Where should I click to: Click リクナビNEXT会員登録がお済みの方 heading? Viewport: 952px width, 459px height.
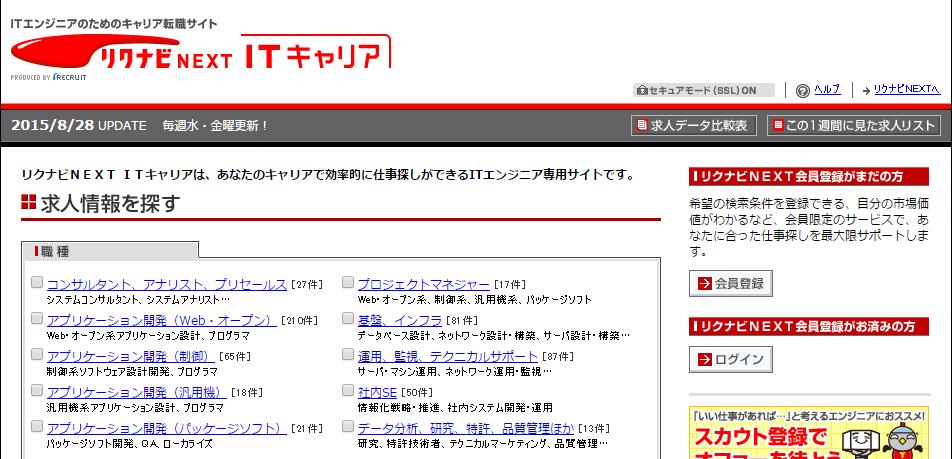click(809, 326)
